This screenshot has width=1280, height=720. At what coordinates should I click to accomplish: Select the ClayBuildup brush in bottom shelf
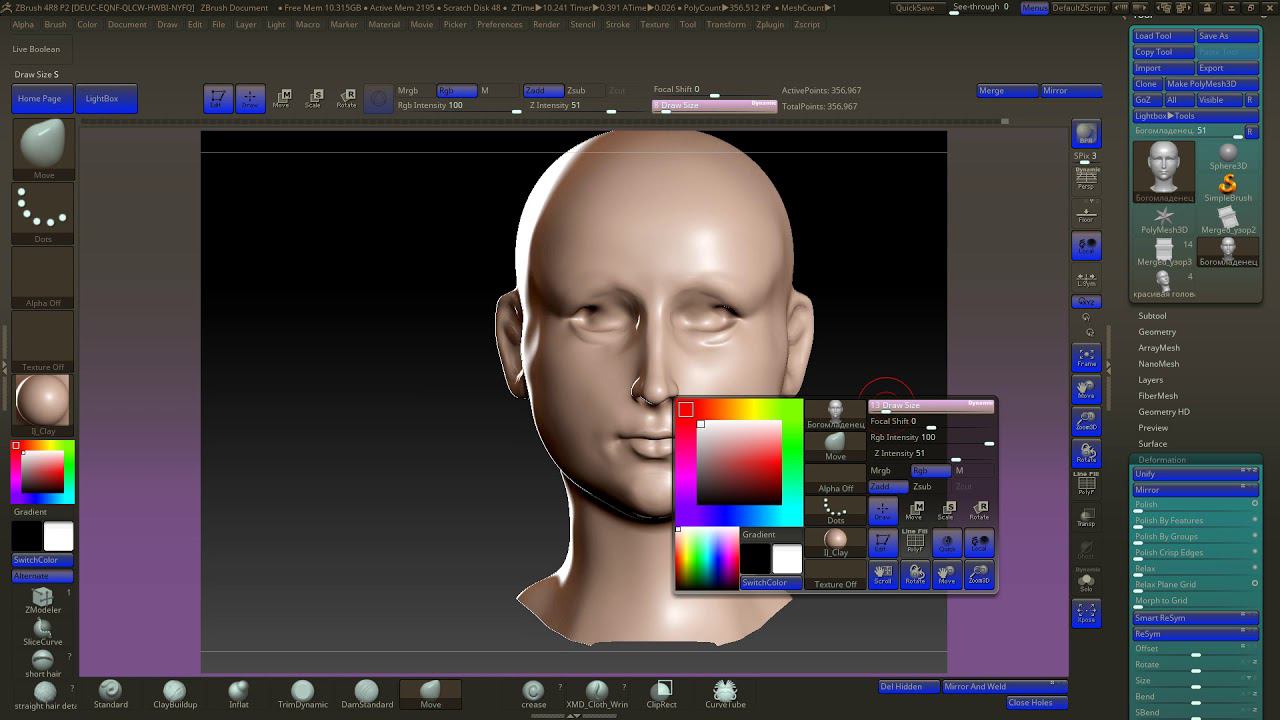pyautogui.click(x=174, y=693)
